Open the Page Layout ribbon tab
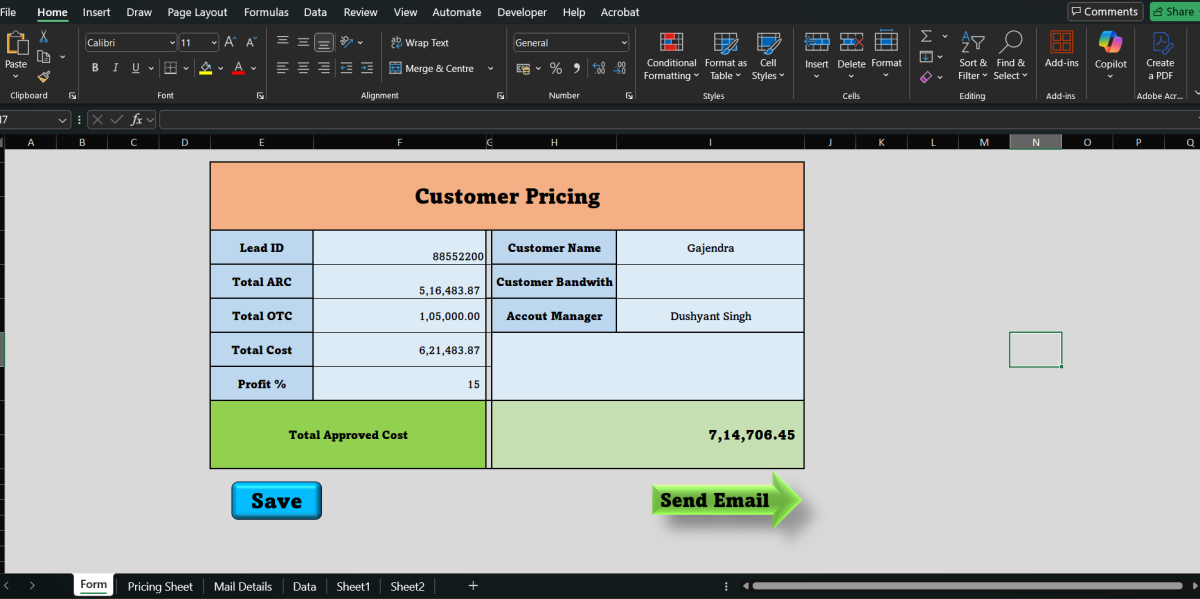This screenshot has width=1200, height=599. click(197, 12)
